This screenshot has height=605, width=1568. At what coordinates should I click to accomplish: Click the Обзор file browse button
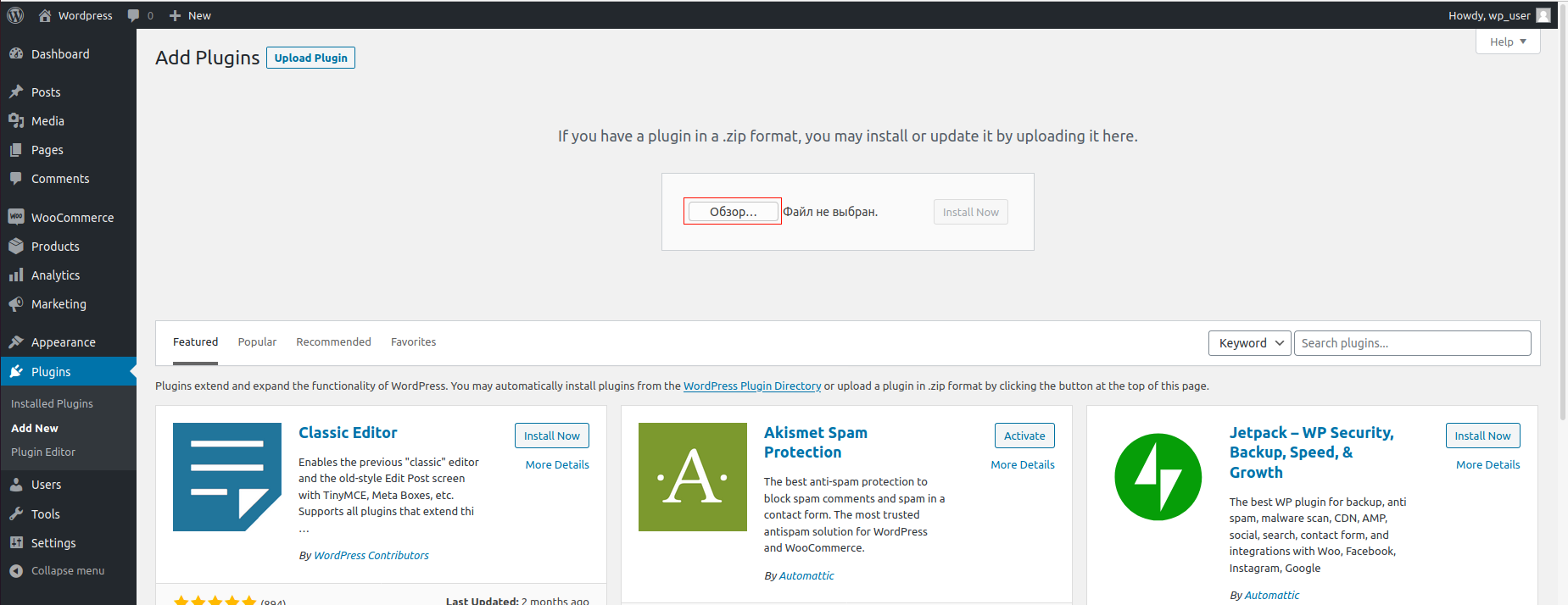click(733, 212)
